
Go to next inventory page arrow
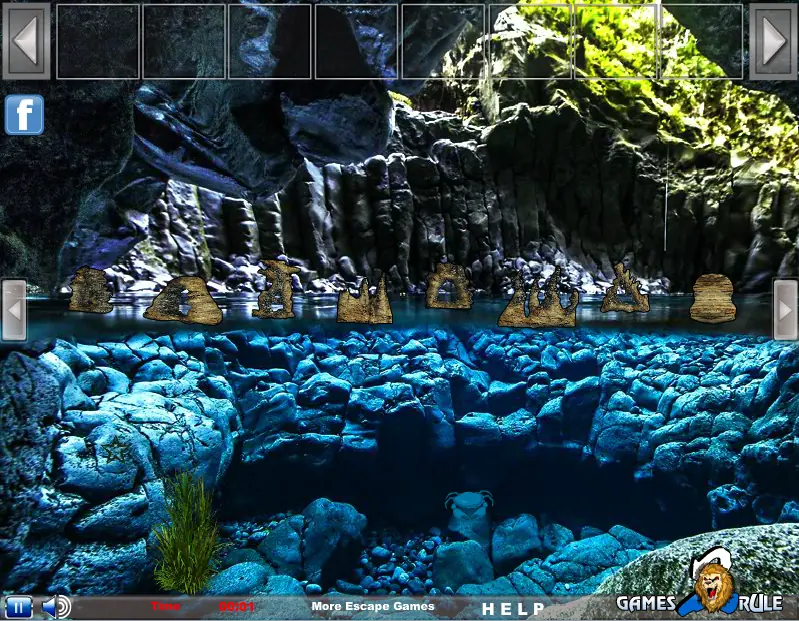773,41
